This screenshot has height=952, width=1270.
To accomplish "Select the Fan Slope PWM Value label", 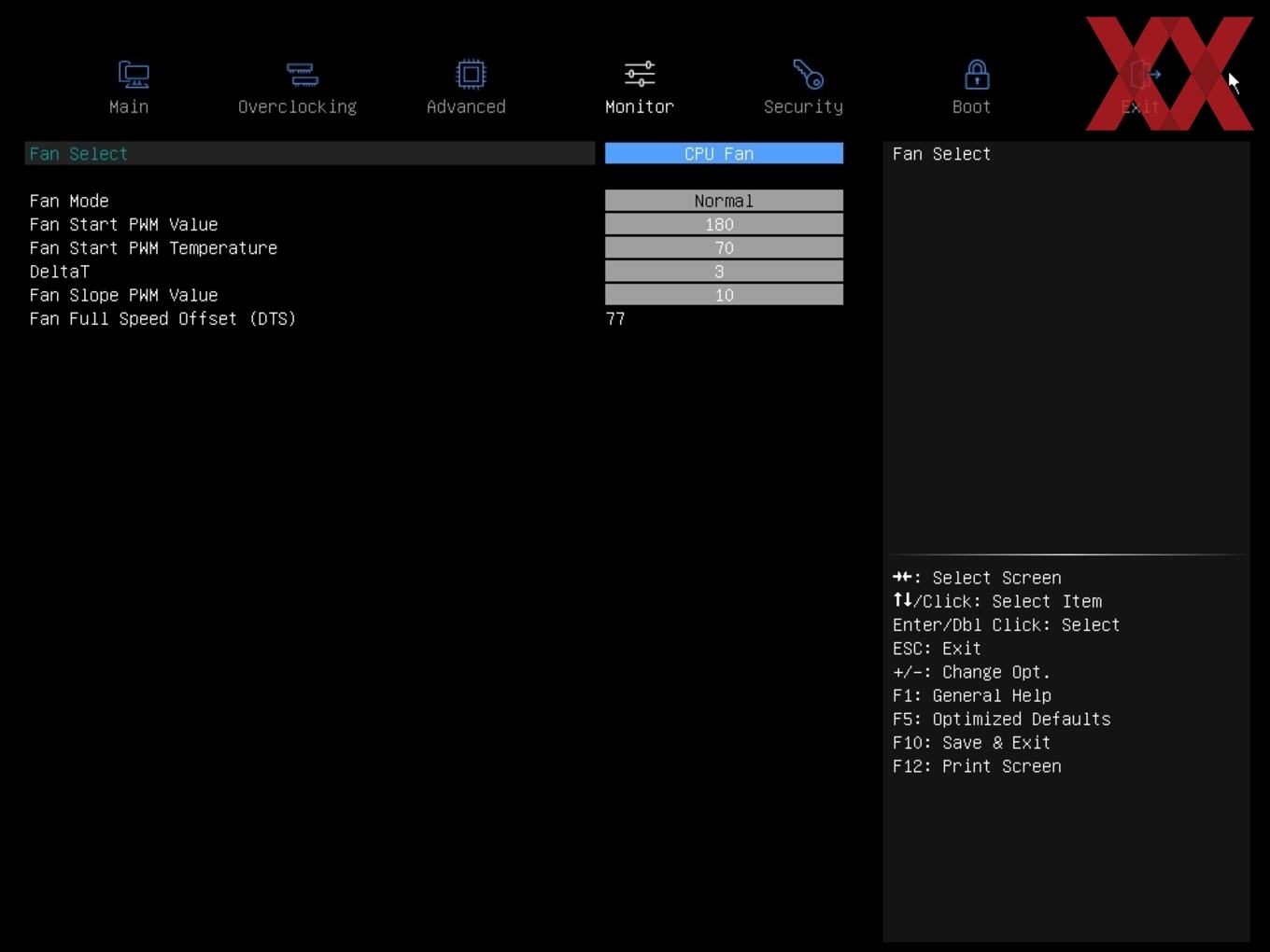I will click(x=123, y=295).
